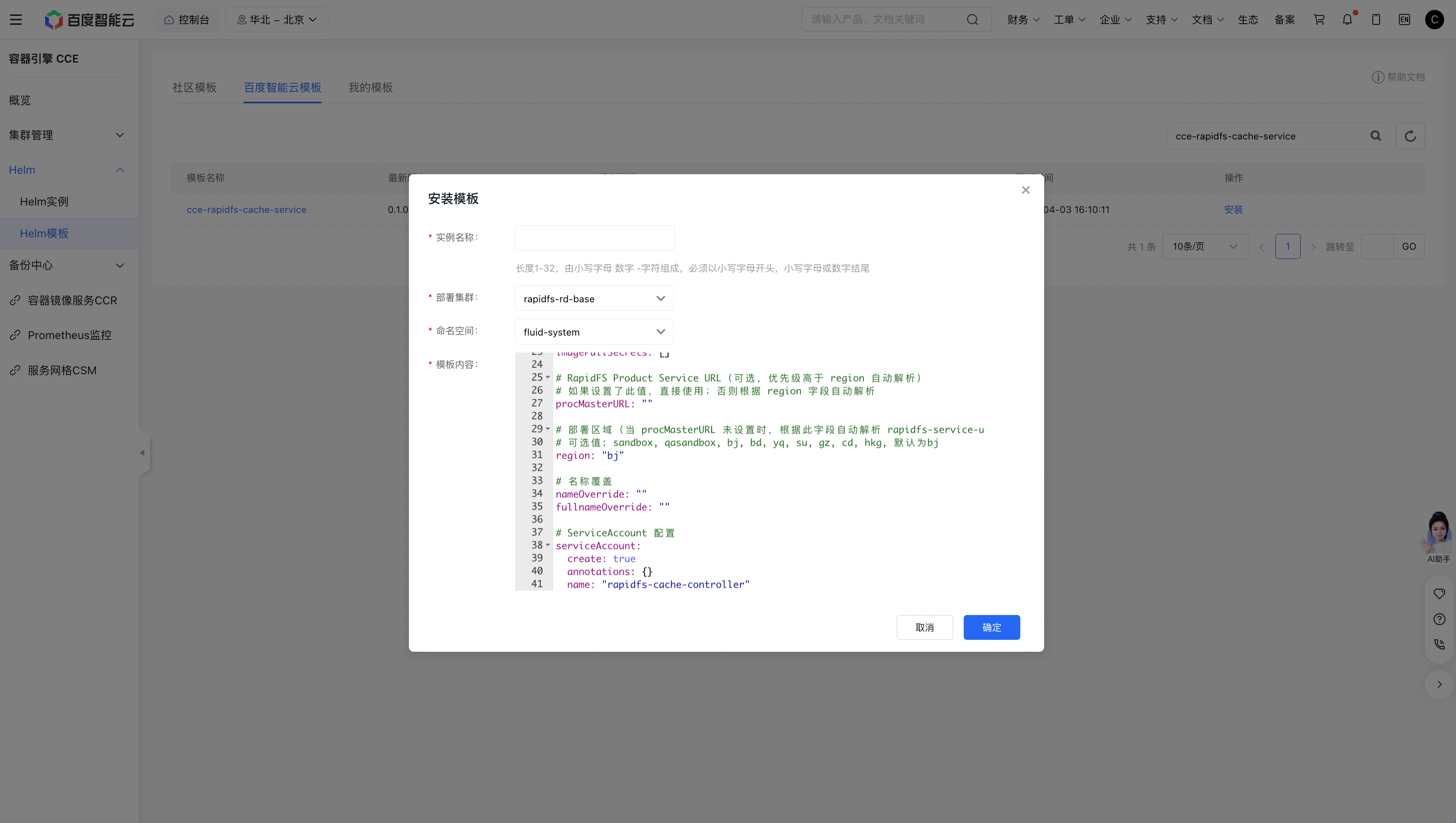This screenshot has width=1456, height=823.
Task: Open the deployment cluster dropdown
Action: tap(594, 298)
